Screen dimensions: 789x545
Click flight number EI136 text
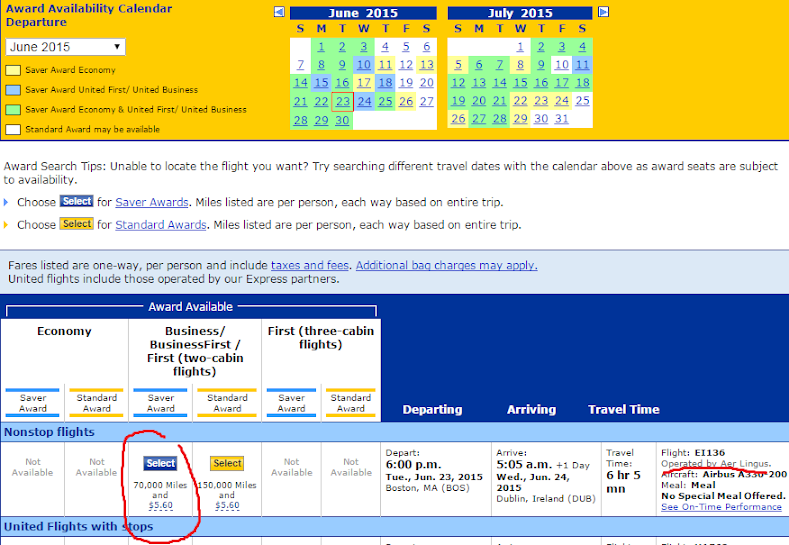[x=710, y=452]
